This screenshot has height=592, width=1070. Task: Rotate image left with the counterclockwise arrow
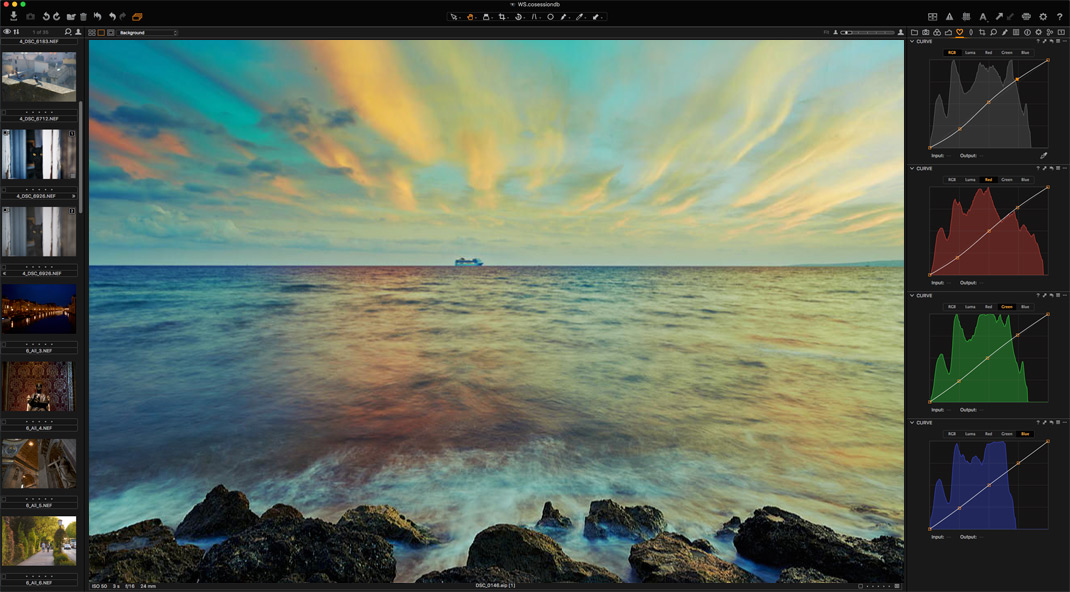click(x=46, y=16)
